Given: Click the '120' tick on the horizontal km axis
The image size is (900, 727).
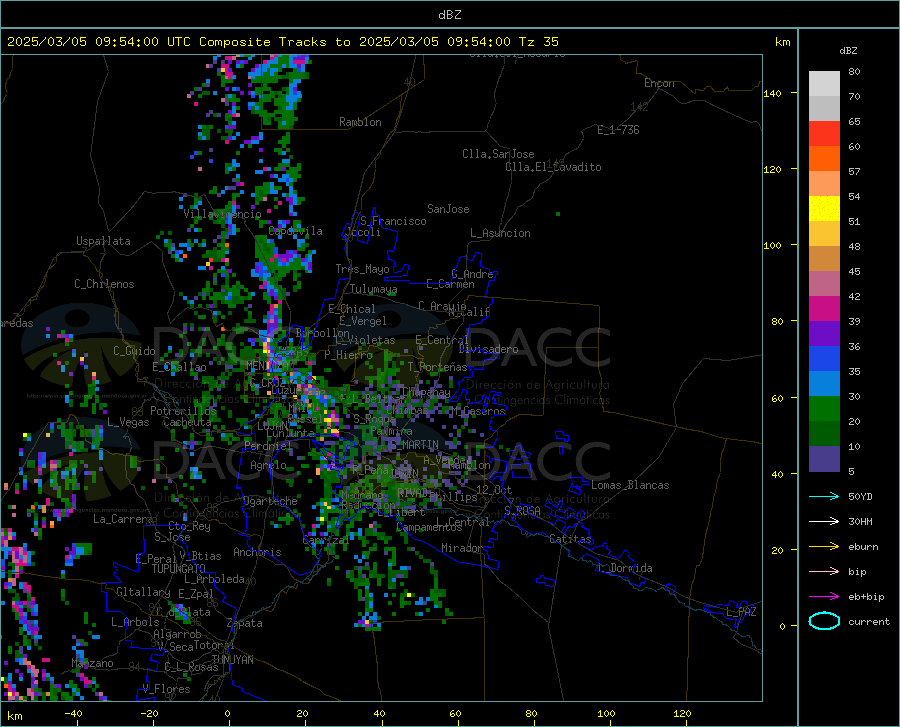Looking at the screenshot, I should click(682, 713).
